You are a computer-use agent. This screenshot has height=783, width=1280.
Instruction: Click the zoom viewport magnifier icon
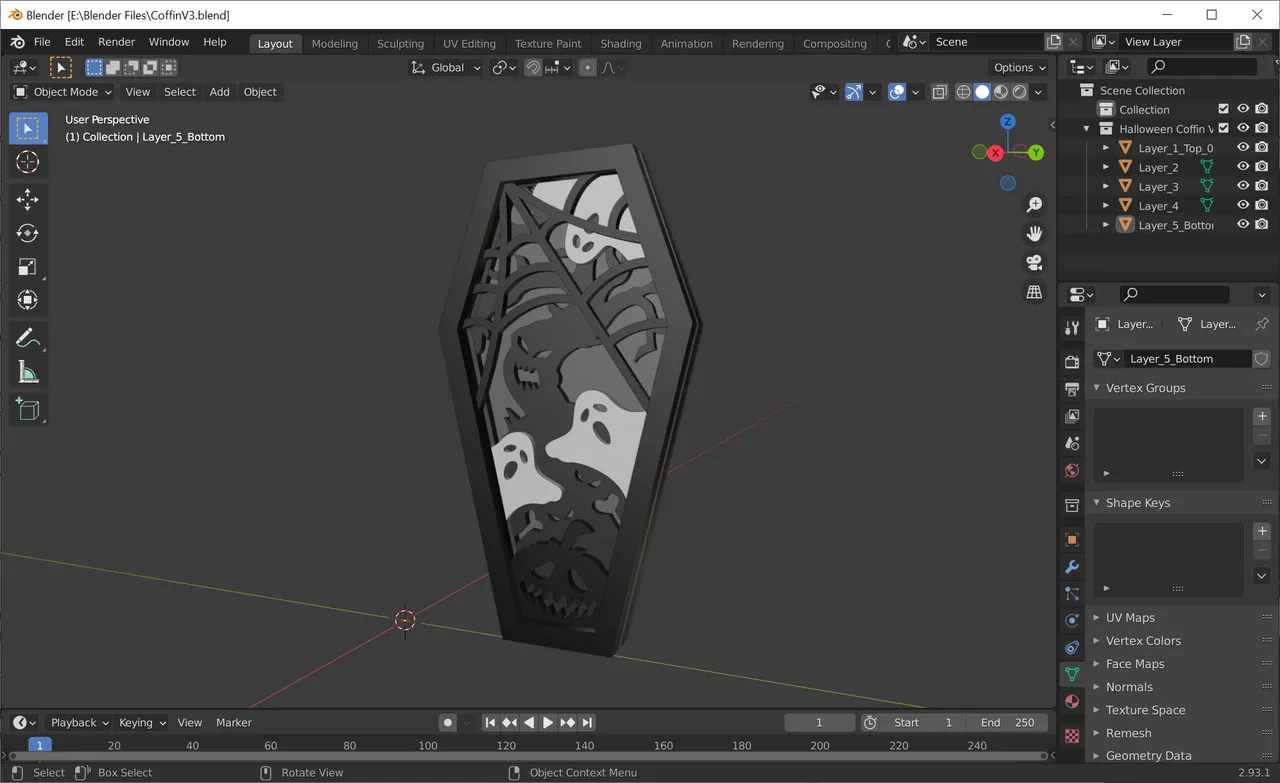click(1034, 204)
